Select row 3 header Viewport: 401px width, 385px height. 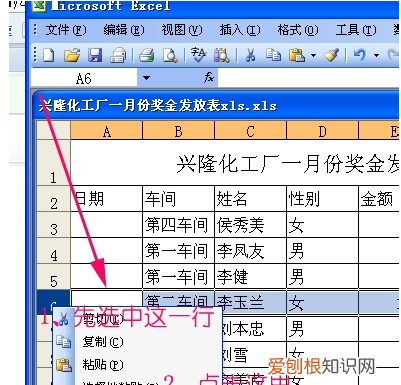(54, 225)
